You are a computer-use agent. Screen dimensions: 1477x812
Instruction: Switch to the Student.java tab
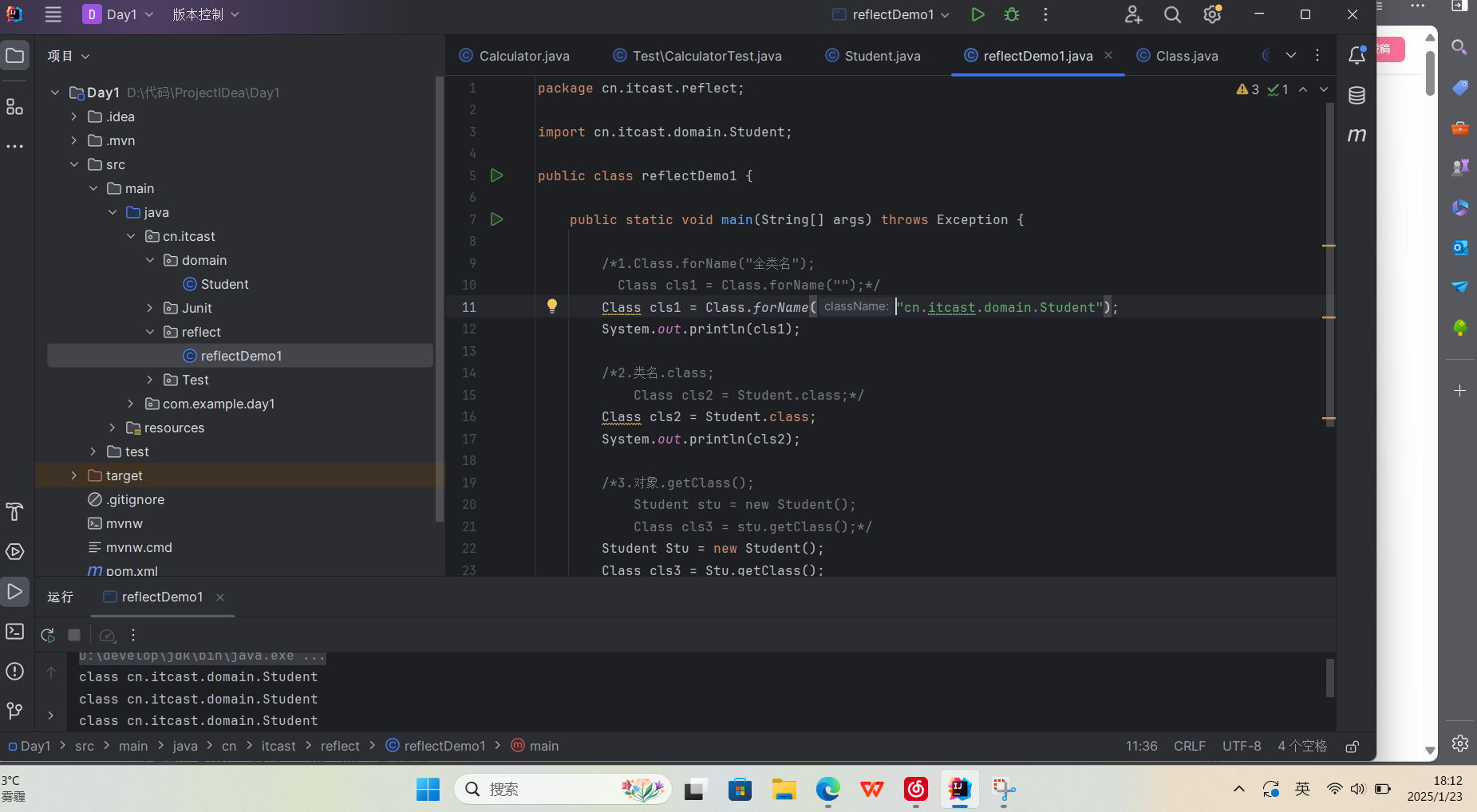point(873,56)
